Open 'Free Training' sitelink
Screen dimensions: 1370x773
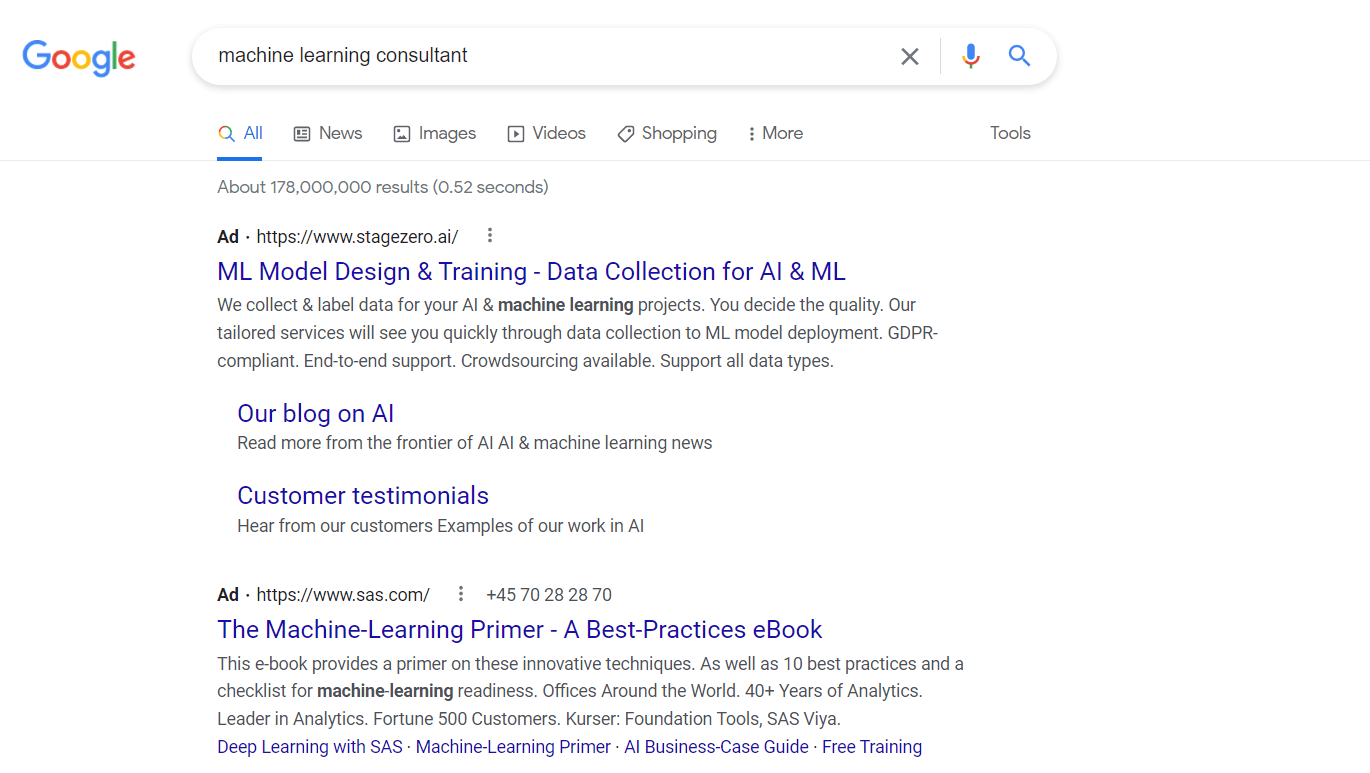pyautogui.click(x=872, y=747)
